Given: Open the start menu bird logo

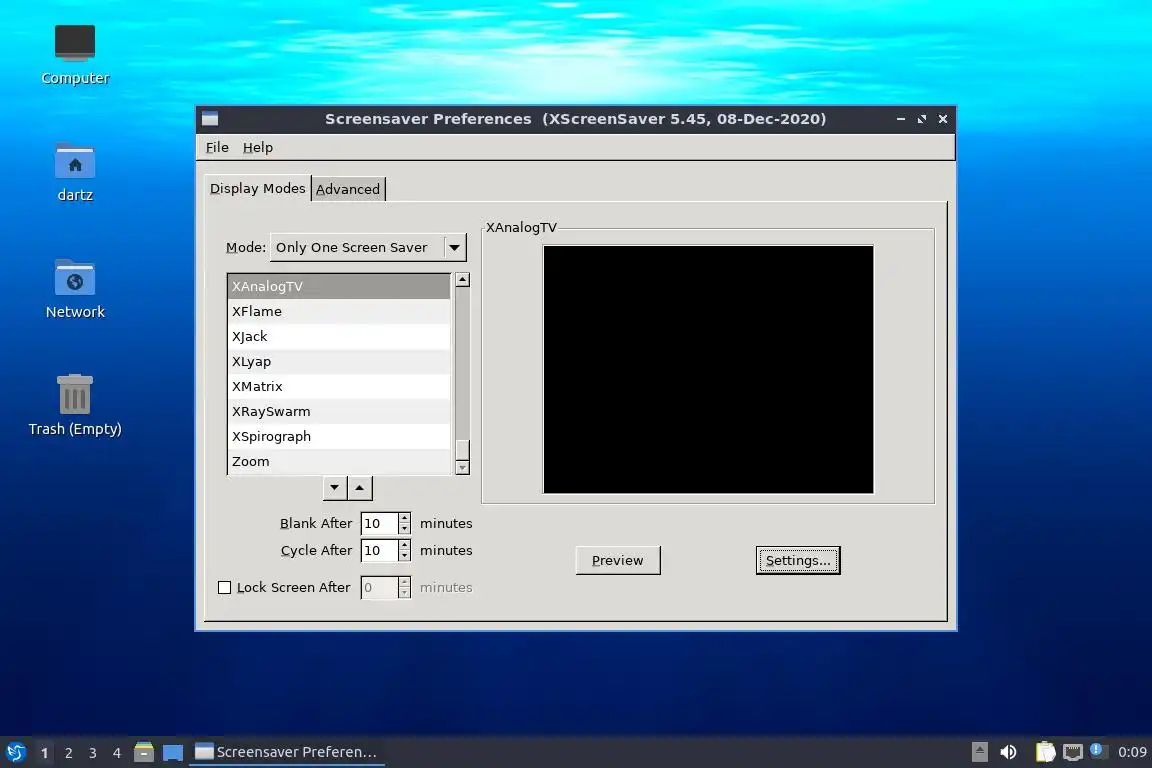Looking at the screenshot, I should (16, 752).
